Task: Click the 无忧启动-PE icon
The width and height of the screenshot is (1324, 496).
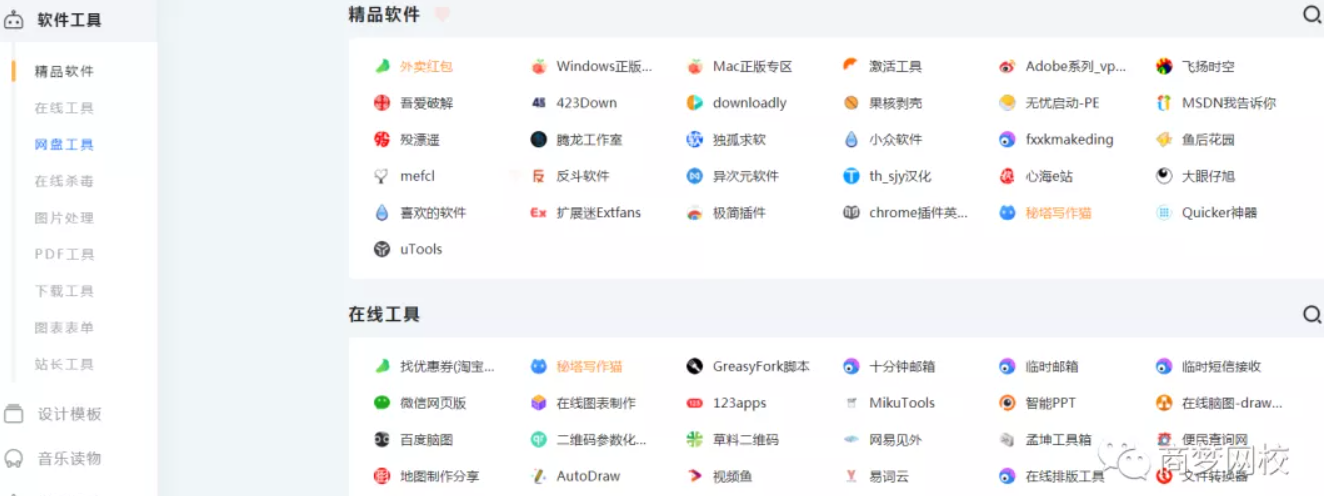Action: click(1007, 103)
